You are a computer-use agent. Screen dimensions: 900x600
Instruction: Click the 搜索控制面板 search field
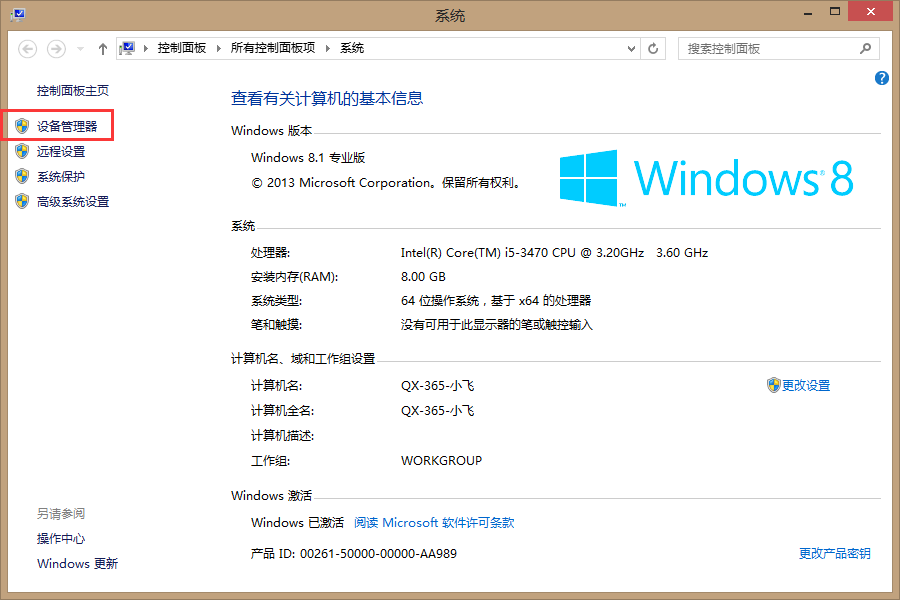pos(779,49)
